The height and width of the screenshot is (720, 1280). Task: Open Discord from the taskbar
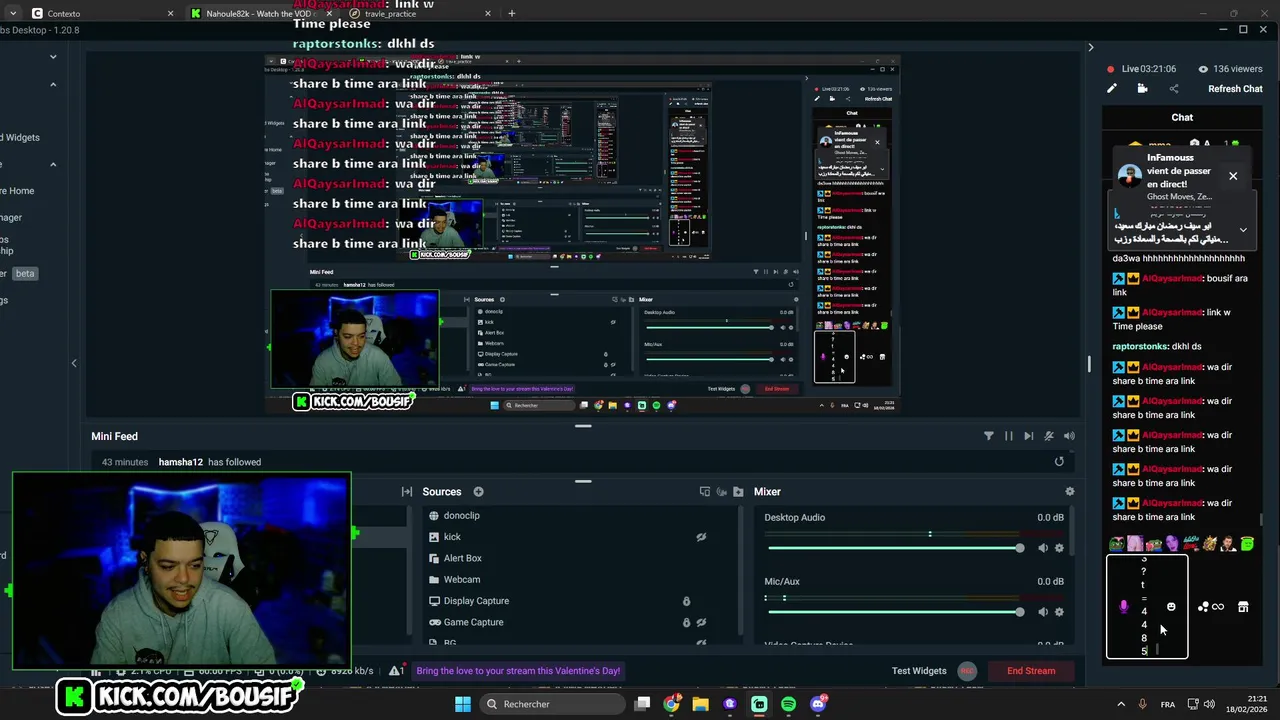coord(818,704)
